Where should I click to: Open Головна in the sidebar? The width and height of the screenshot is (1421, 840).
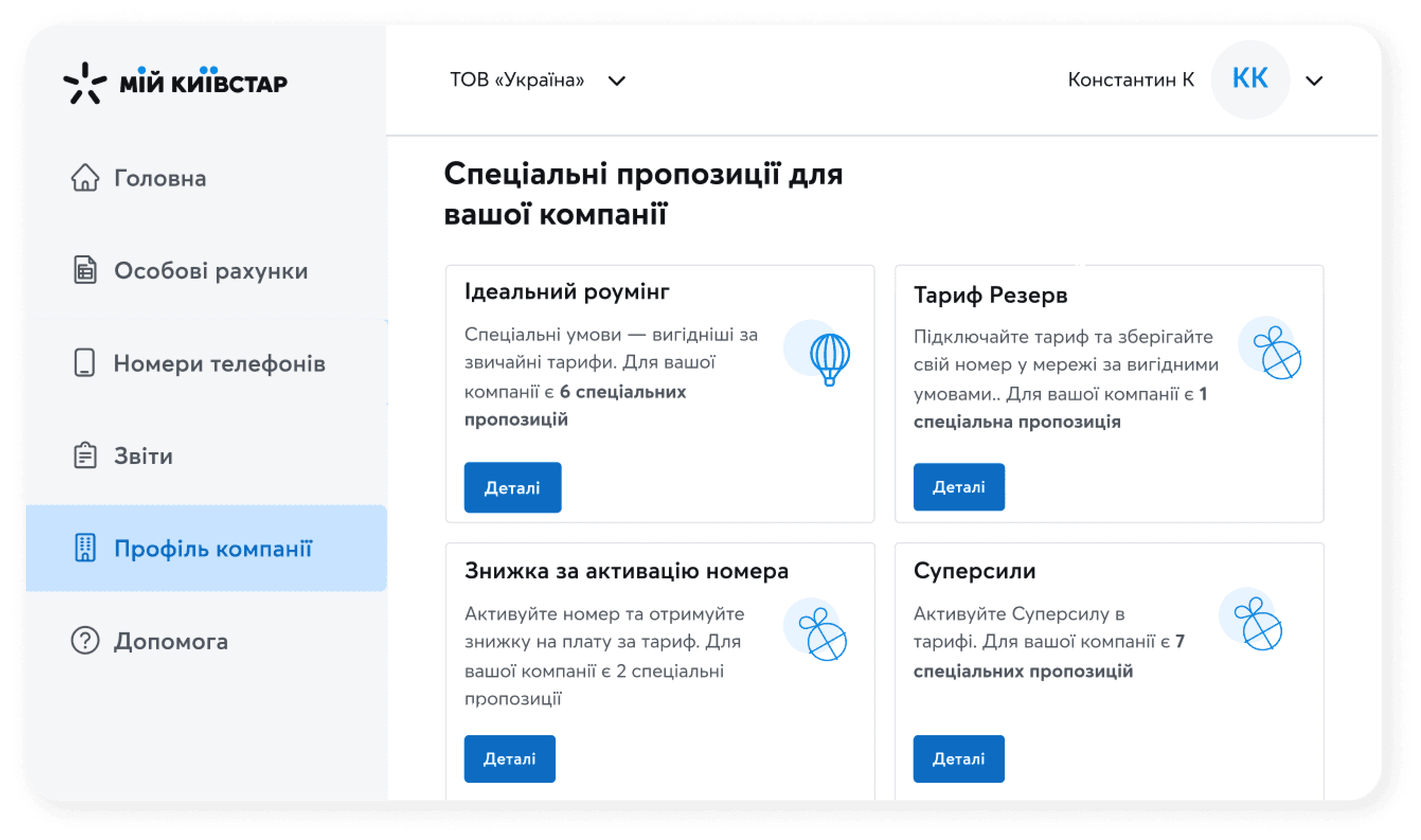[x=207, y=178]
